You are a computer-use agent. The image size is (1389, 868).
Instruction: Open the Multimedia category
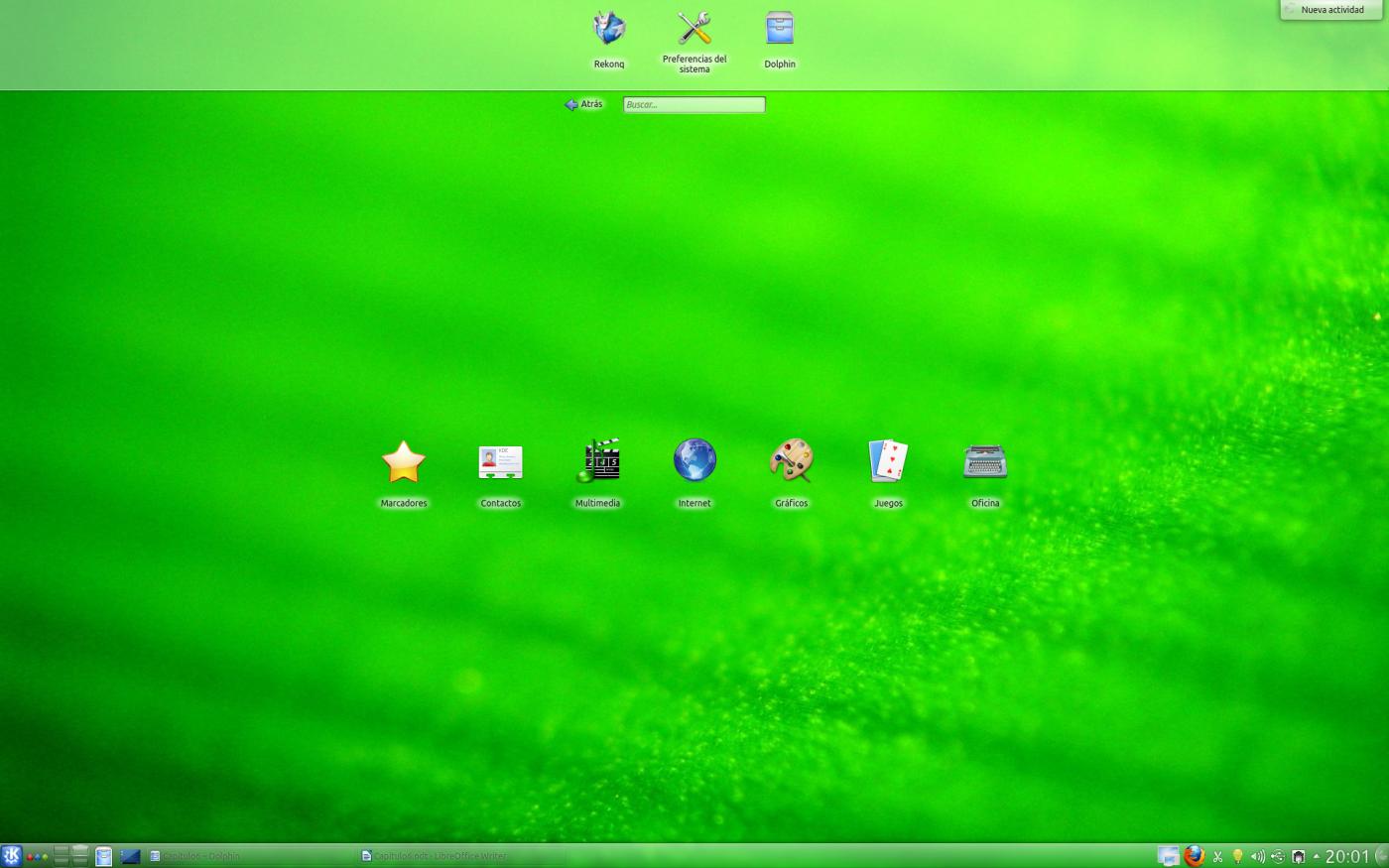[597, 474]
